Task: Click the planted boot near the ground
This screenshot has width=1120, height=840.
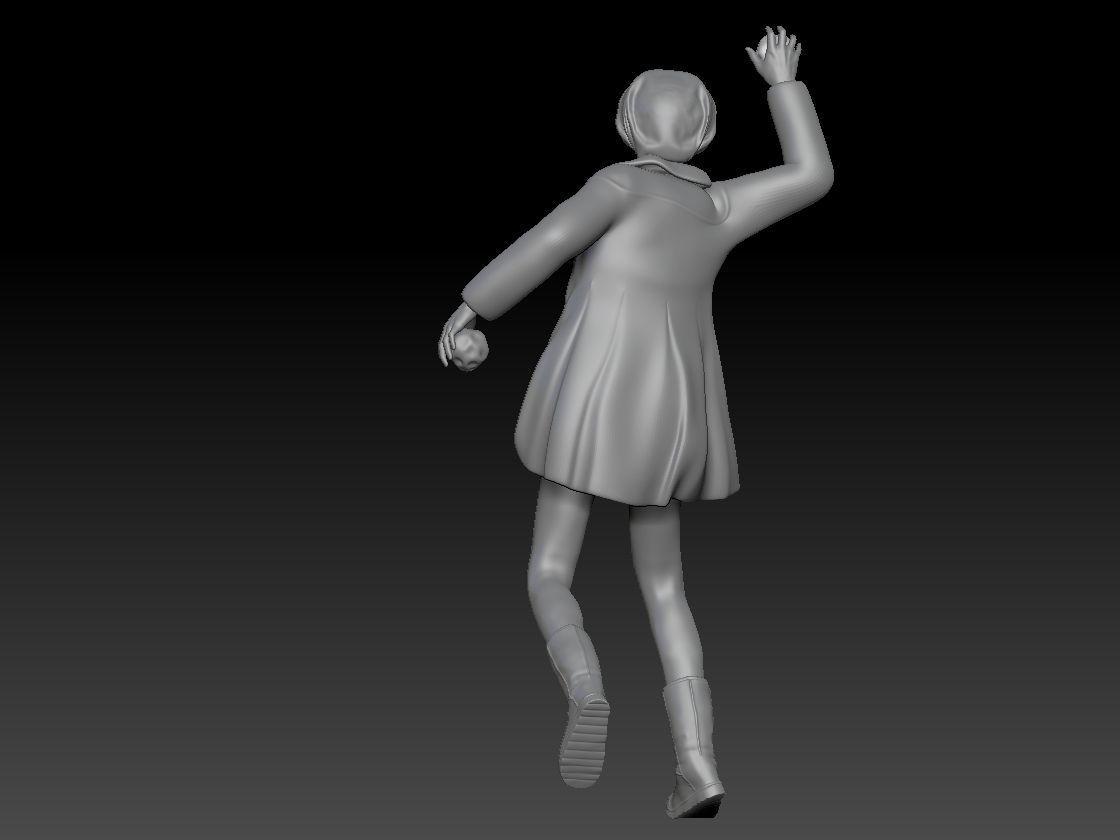Action: [693, 748]
